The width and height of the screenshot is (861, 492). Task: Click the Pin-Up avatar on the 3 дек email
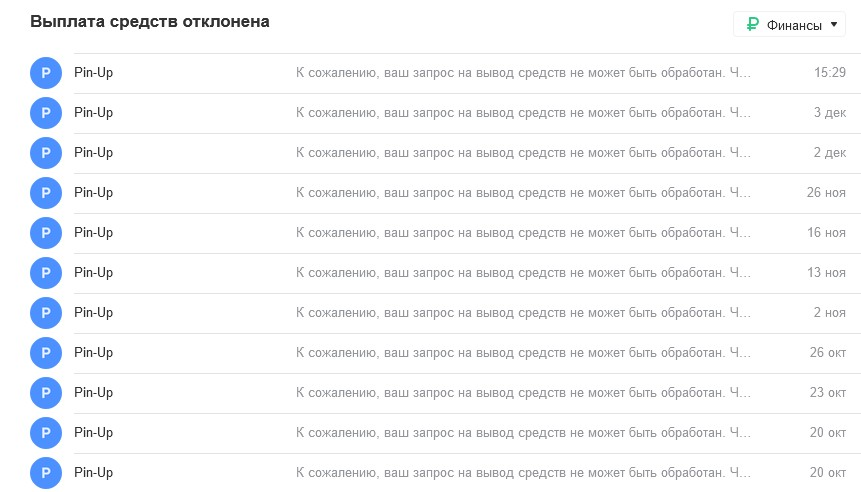click(x=46, y=113)
